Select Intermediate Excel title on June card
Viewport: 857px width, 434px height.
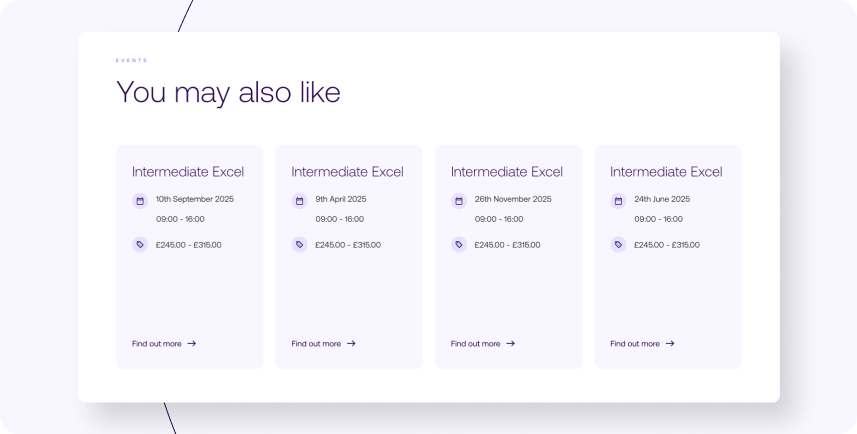pos(666,172)
